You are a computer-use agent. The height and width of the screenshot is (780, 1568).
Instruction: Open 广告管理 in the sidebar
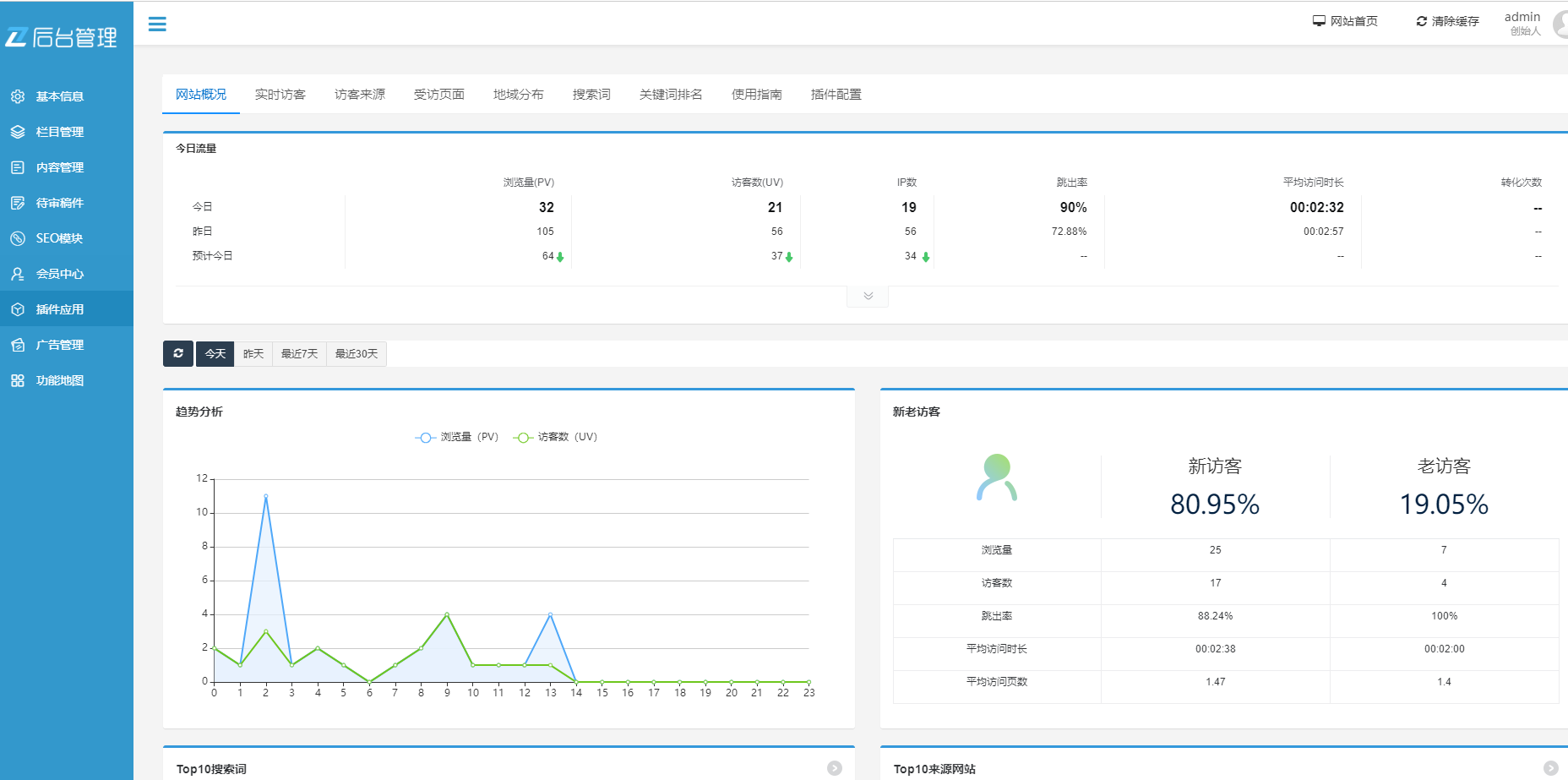click(x=67, y=345)
